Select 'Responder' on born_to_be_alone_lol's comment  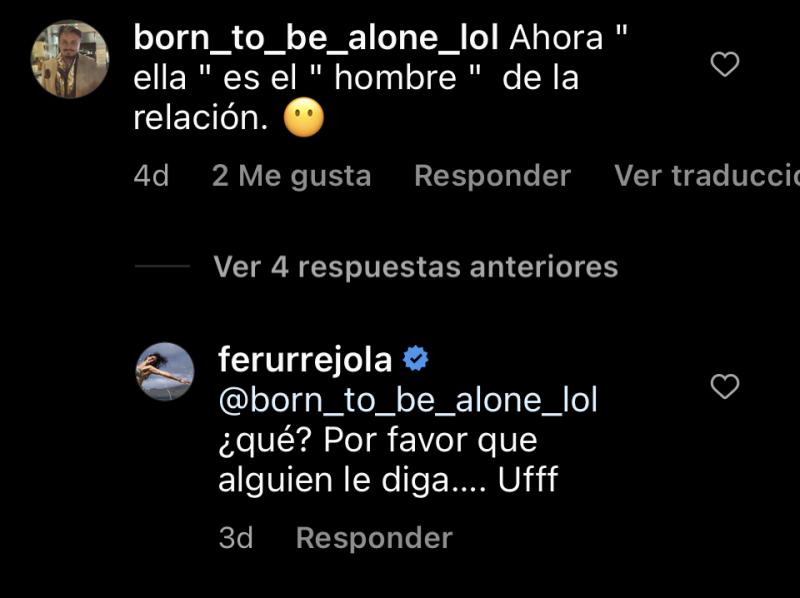point(491,175)
